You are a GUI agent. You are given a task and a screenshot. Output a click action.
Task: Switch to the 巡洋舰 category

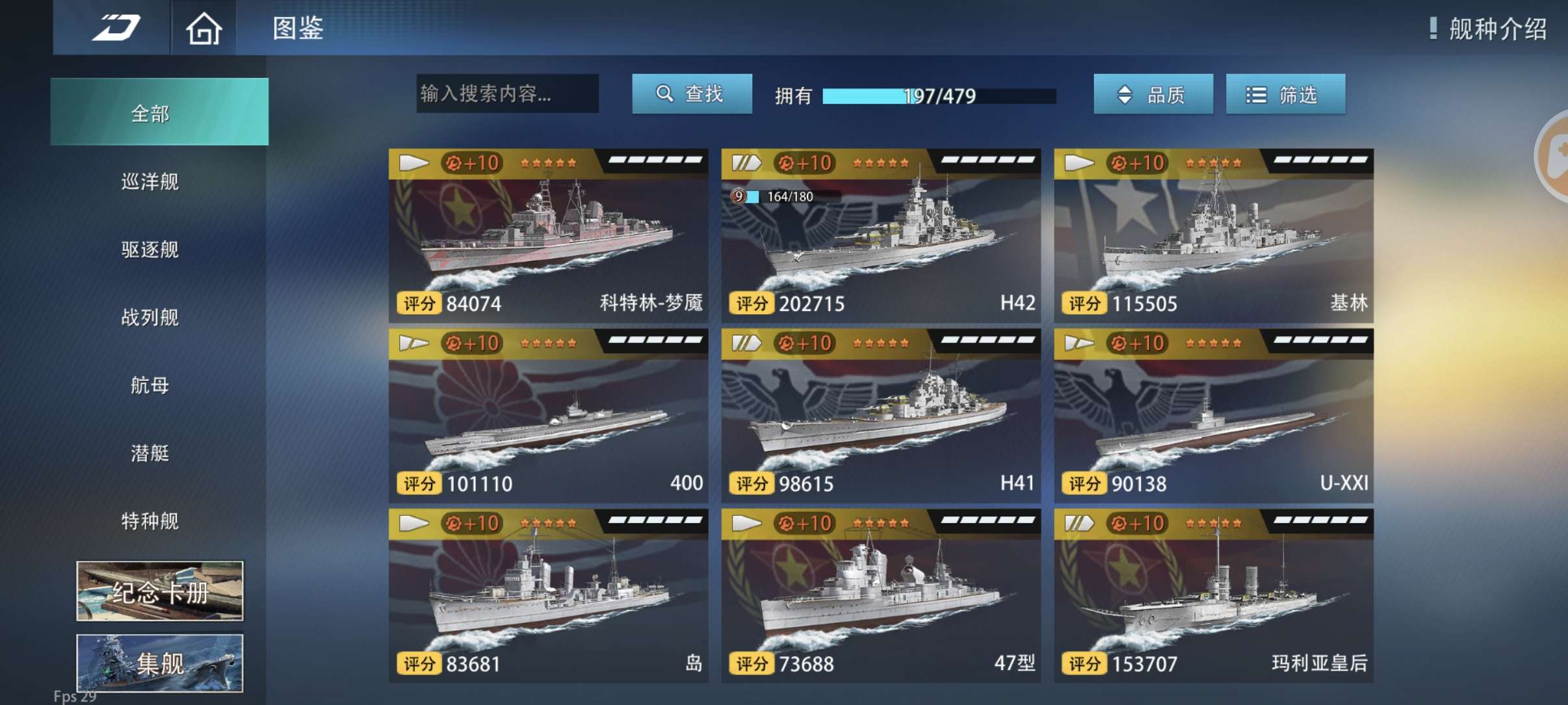(x=150, y=181)
